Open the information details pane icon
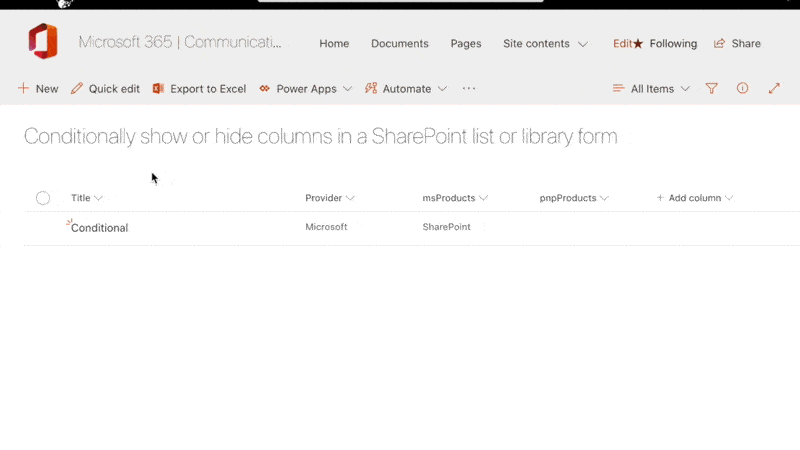 pyautogui.click(x=742, y=89)
